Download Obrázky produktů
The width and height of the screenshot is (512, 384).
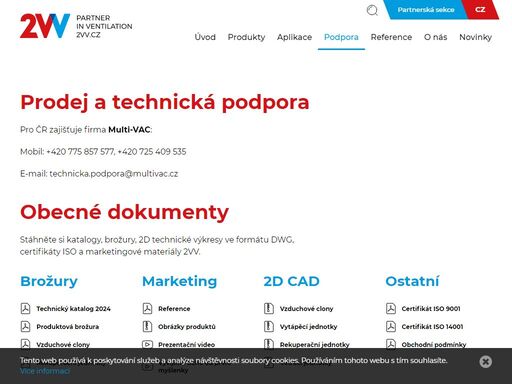[x=187, y=327]
